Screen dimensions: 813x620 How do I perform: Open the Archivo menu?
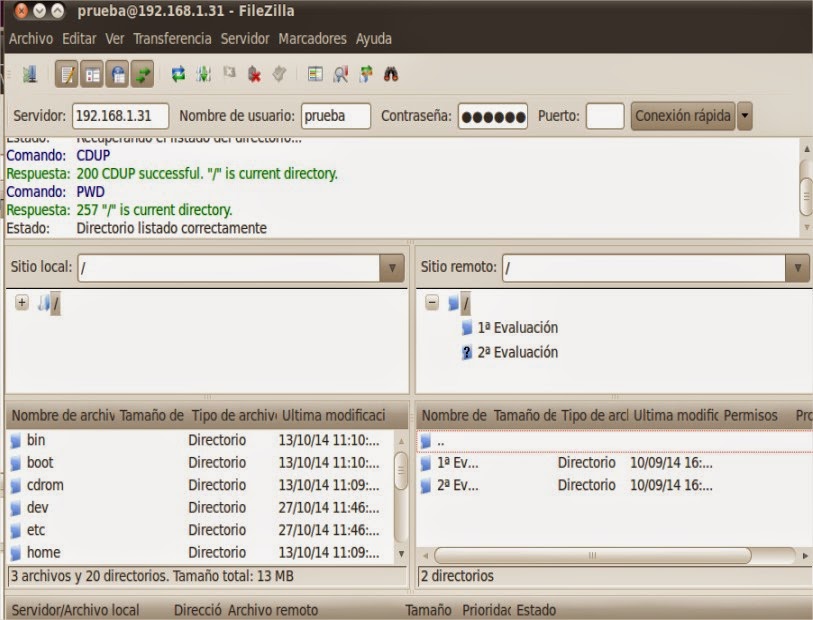(31, 38)
